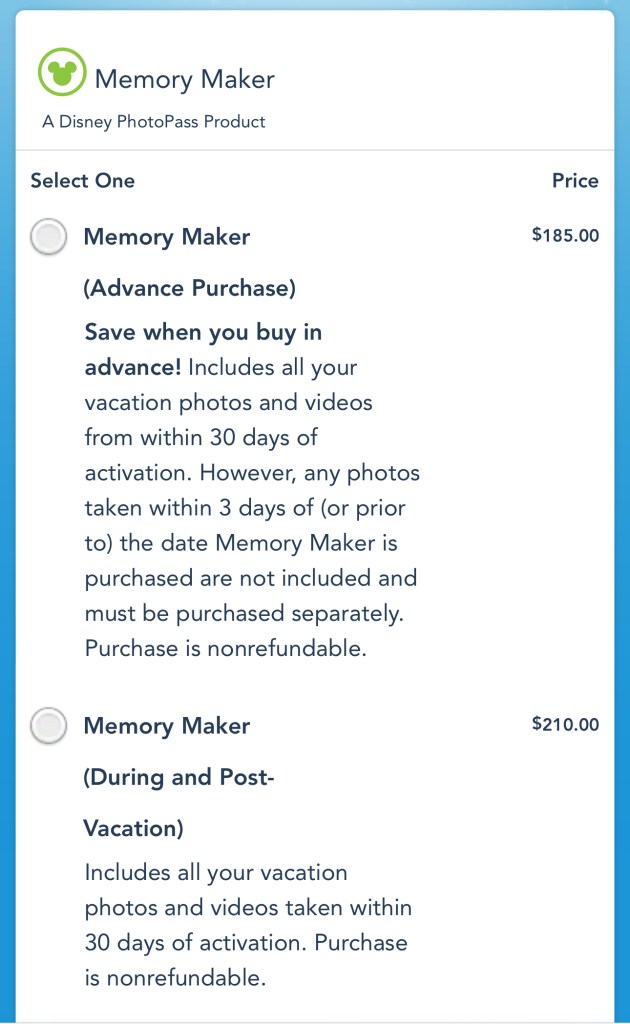Tap the "photos and videos taken within" line
The height and width of the screenshot is (1024, 630).
[x=248, y=908]
